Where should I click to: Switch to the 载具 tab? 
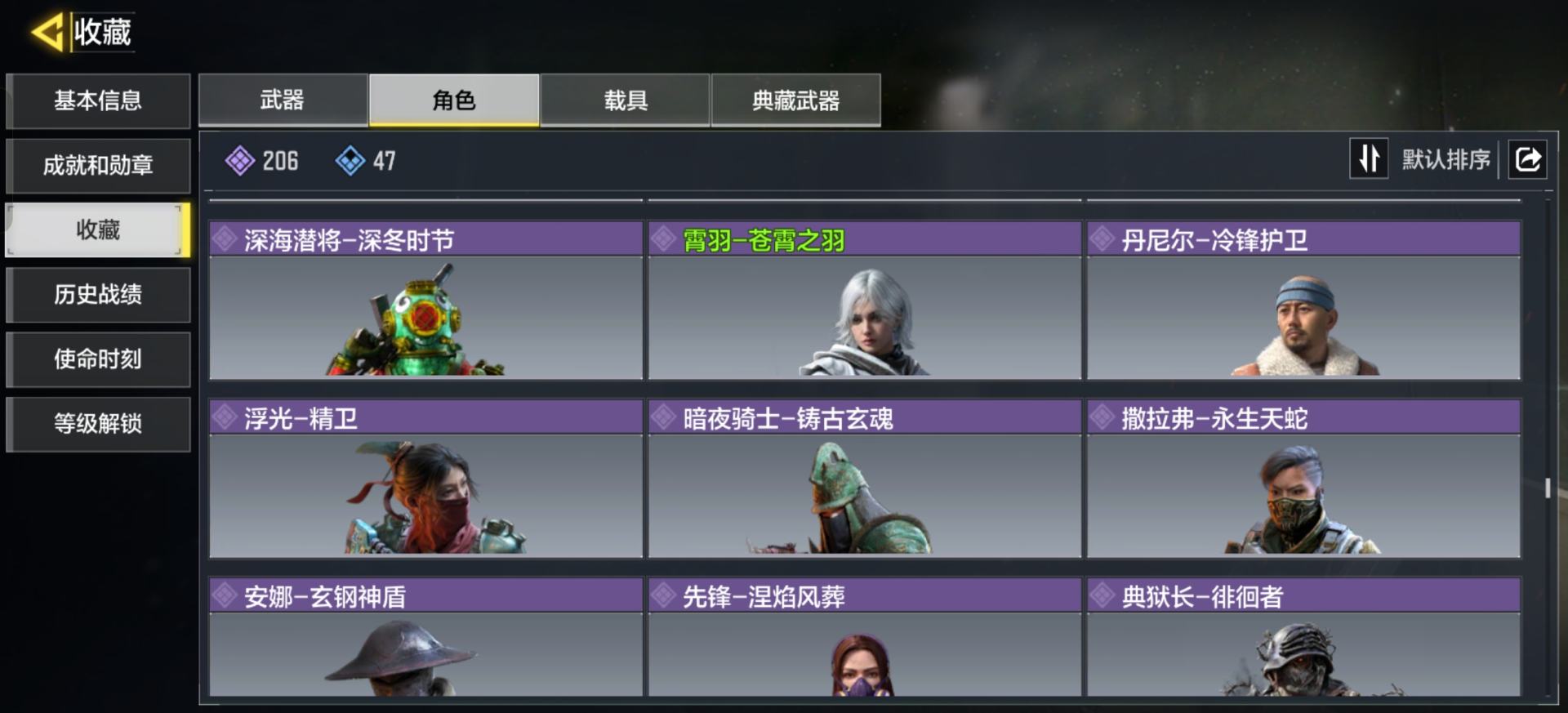point(625,100)
